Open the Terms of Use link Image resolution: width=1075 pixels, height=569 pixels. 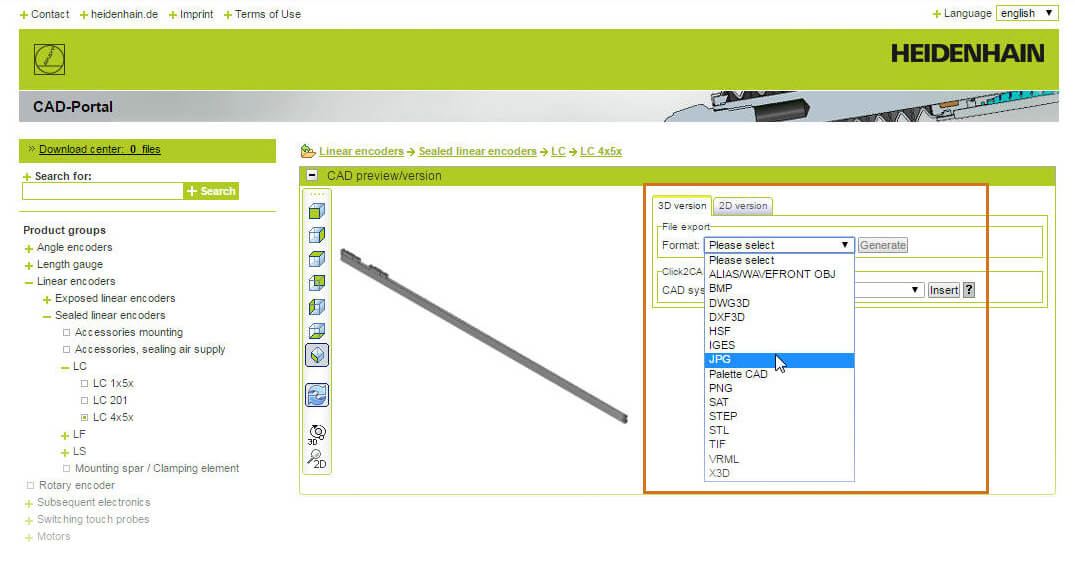click(267, 14)
